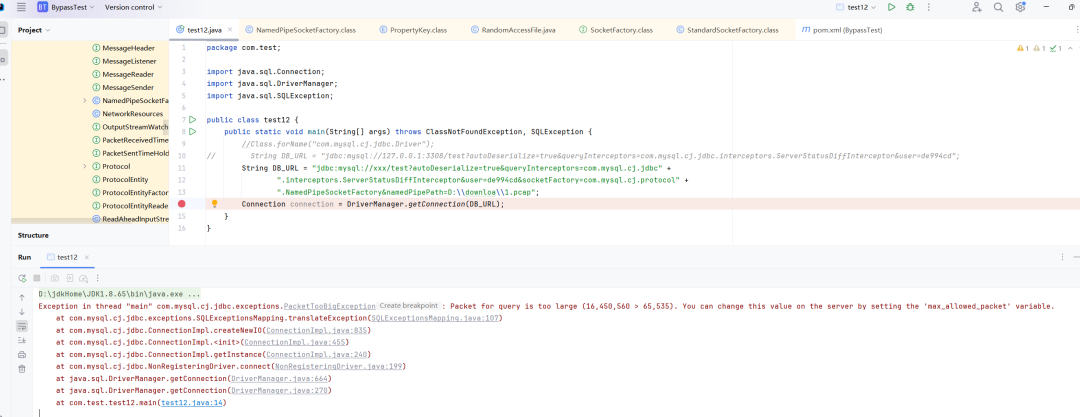This screenshot has height=417, width=1080.
Task: Expand Protocol tree node
Action: 85,166
